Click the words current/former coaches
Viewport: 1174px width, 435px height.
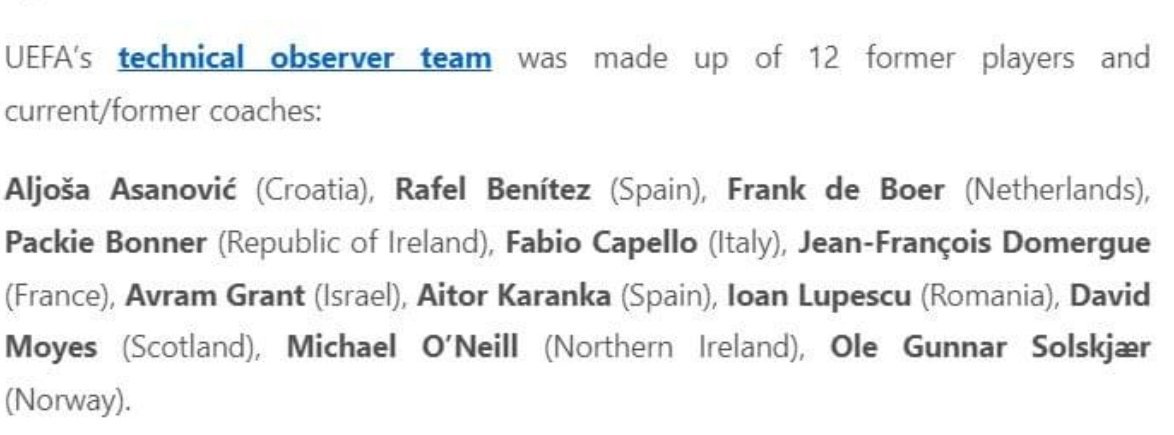point(163,111)
